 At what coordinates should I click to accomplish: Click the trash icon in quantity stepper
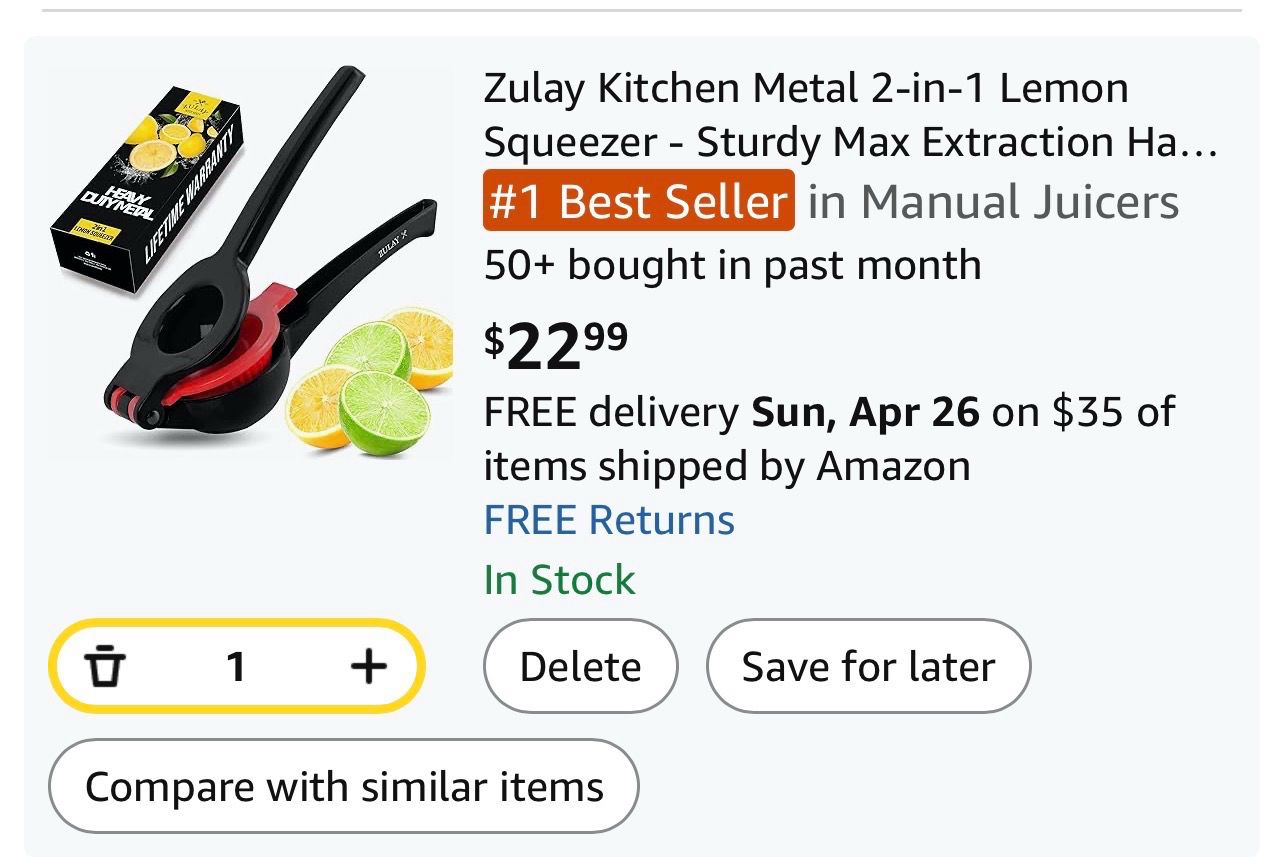(x=104, y=666)
